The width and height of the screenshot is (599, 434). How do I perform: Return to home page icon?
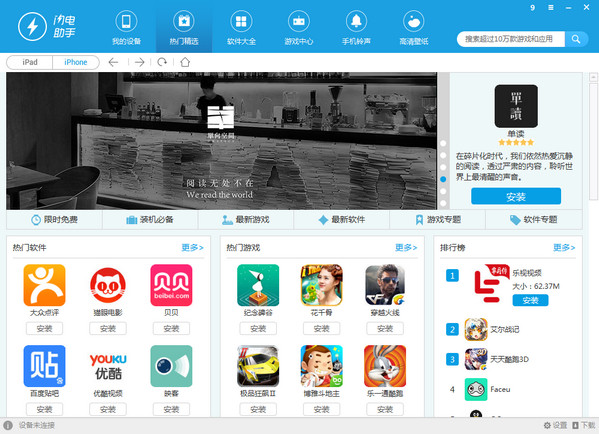pos(185,62)
